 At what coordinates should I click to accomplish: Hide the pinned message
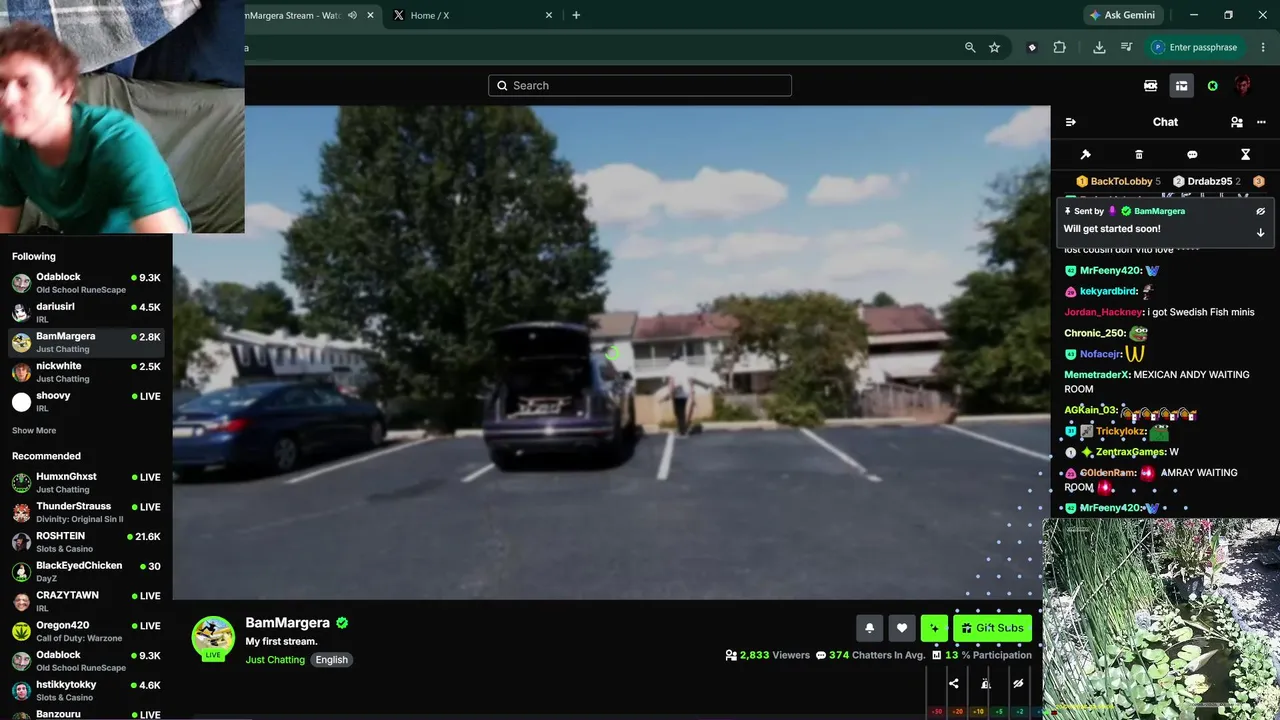(1261, 211)
